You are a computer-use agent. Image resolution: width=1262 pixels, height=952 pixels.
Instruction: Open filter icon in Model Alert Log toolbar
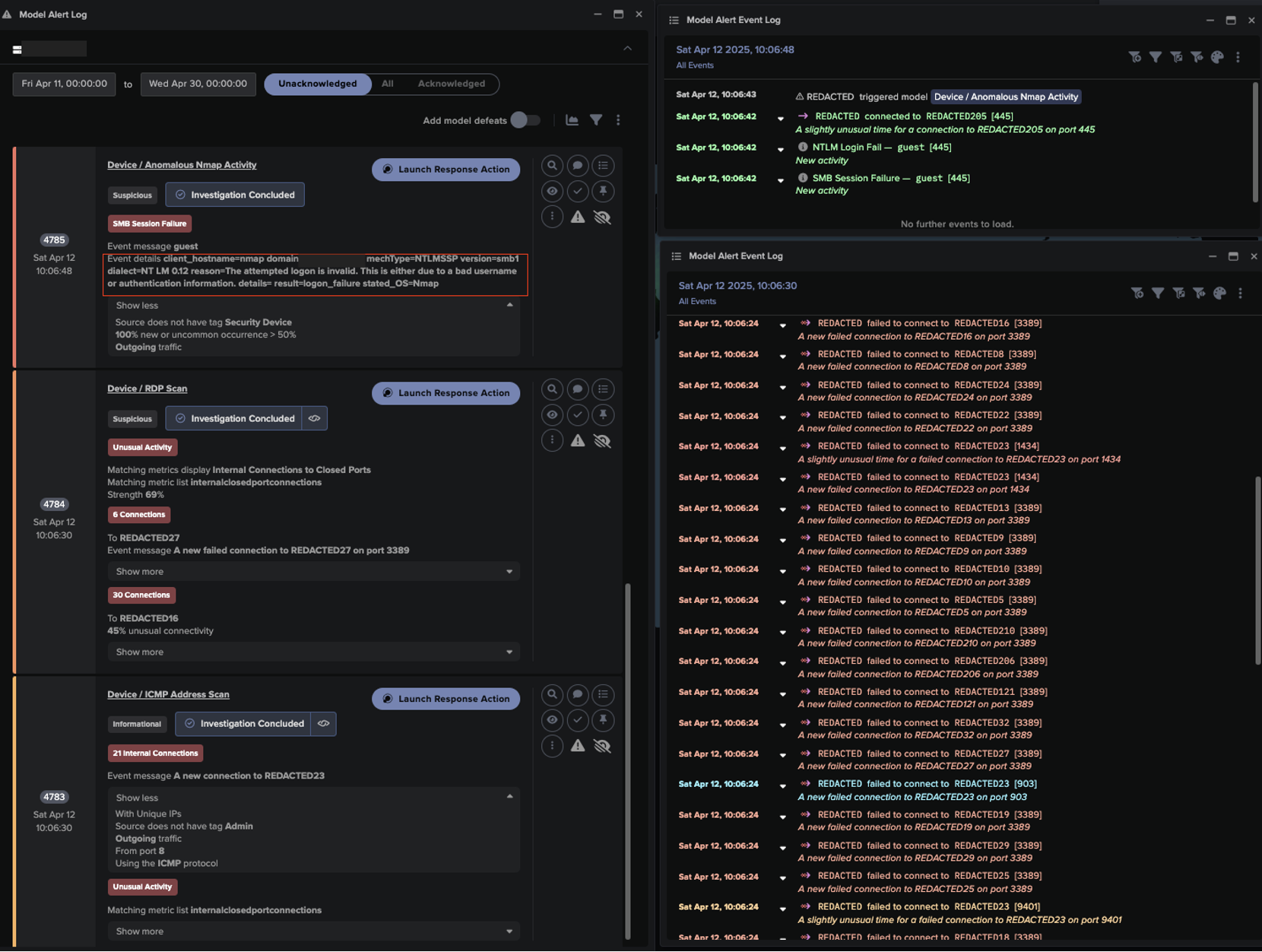[x=596, y=120]
